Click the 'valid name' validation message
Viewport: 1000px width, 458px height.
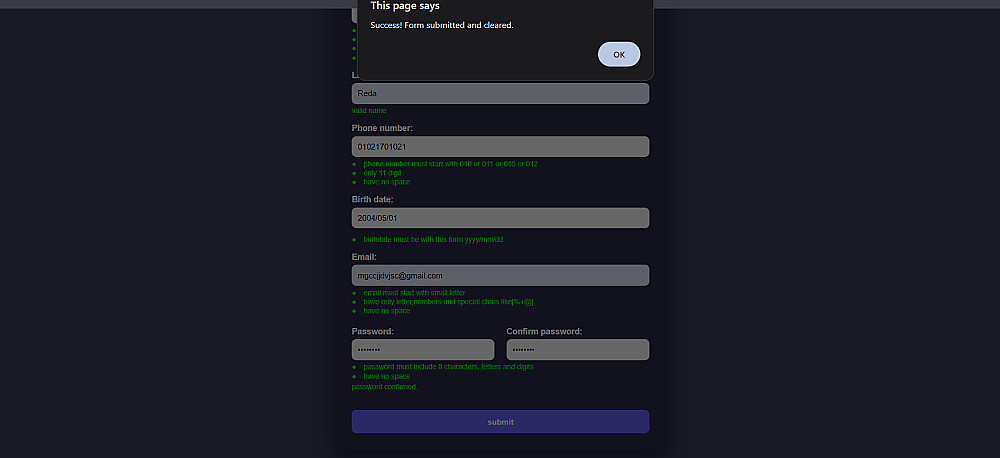[369, 110]
